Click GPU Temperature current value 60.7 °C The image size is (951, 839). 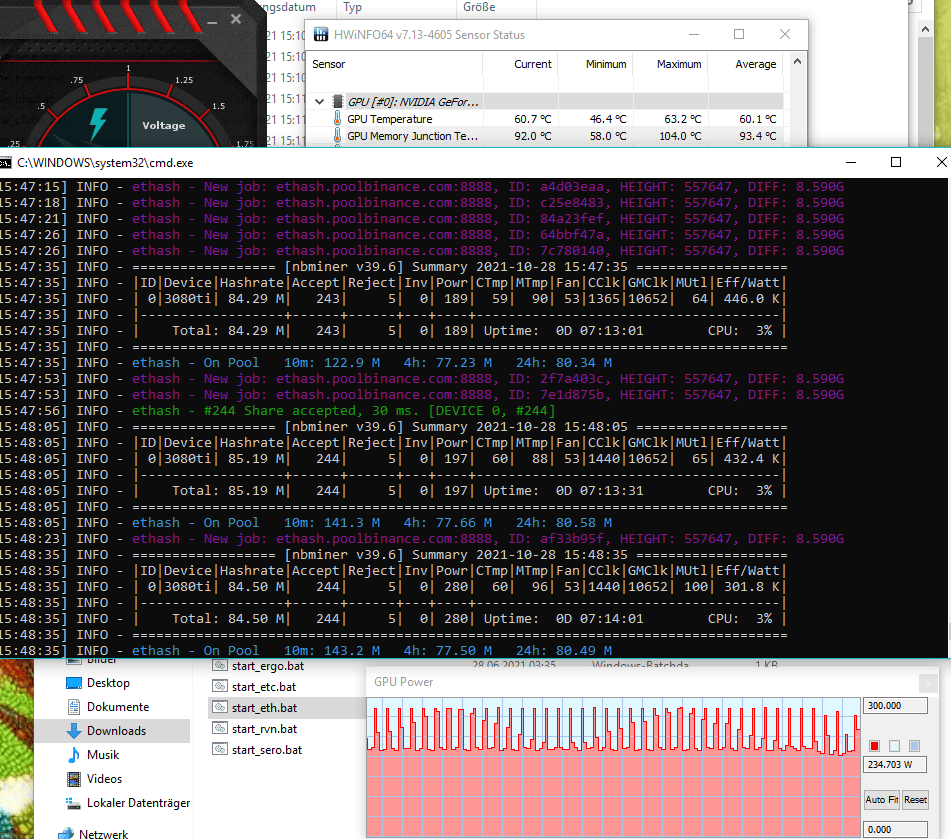pos(533,119)
